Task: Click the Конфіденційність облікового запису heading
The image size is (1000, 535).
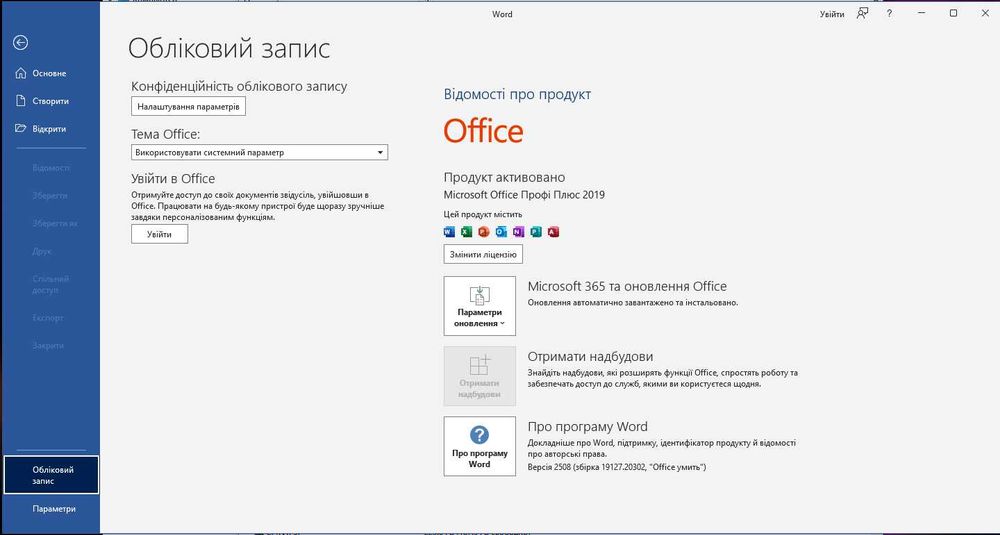Action: click(x=239, y=86)
